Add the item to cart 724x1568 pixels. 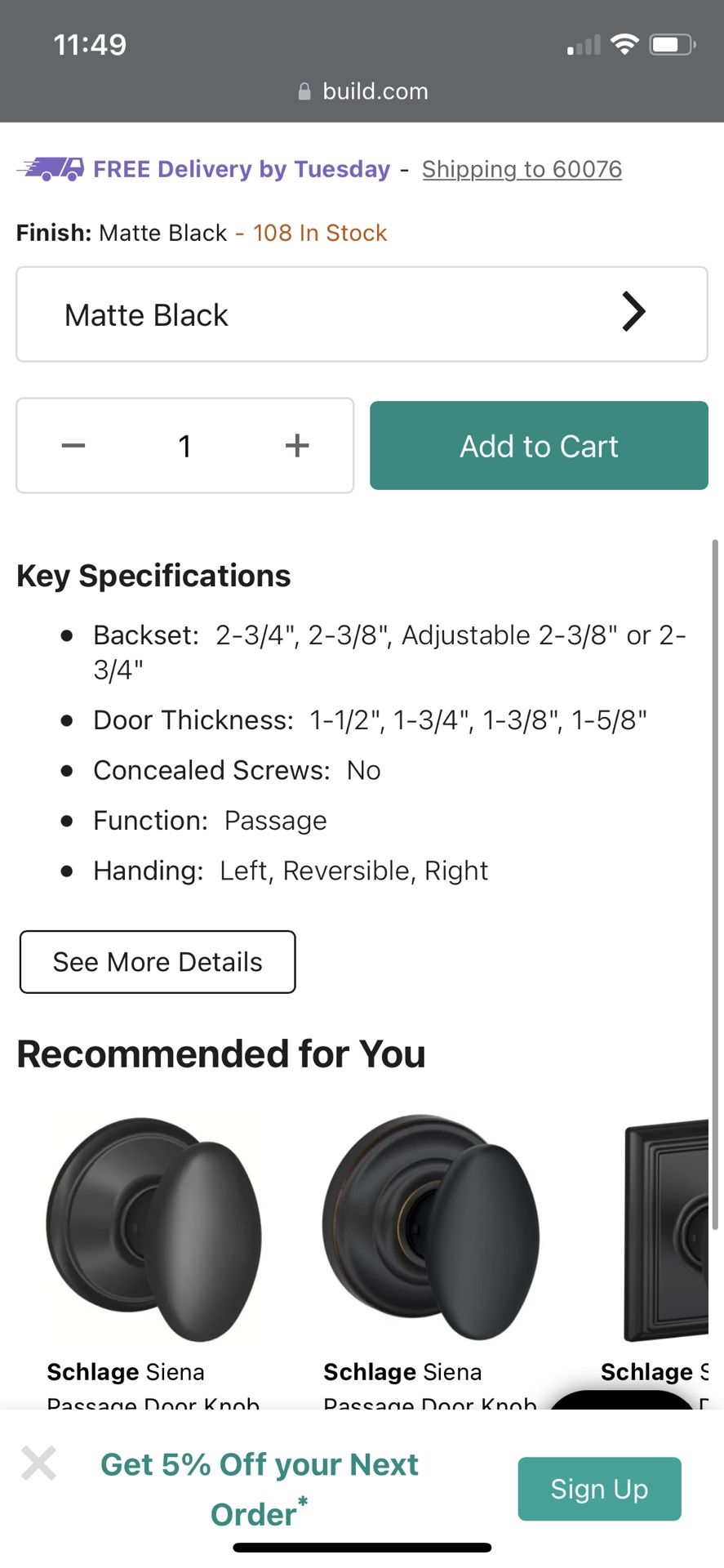click(x=539, y=446)
